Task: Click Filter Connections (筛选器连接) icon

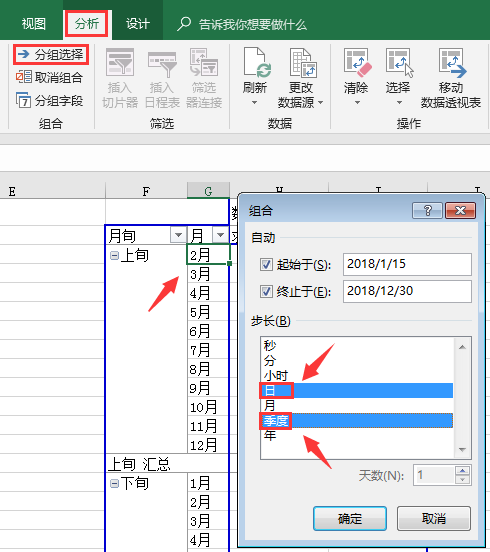Action: pyautogui.click(x=204, y=63)
